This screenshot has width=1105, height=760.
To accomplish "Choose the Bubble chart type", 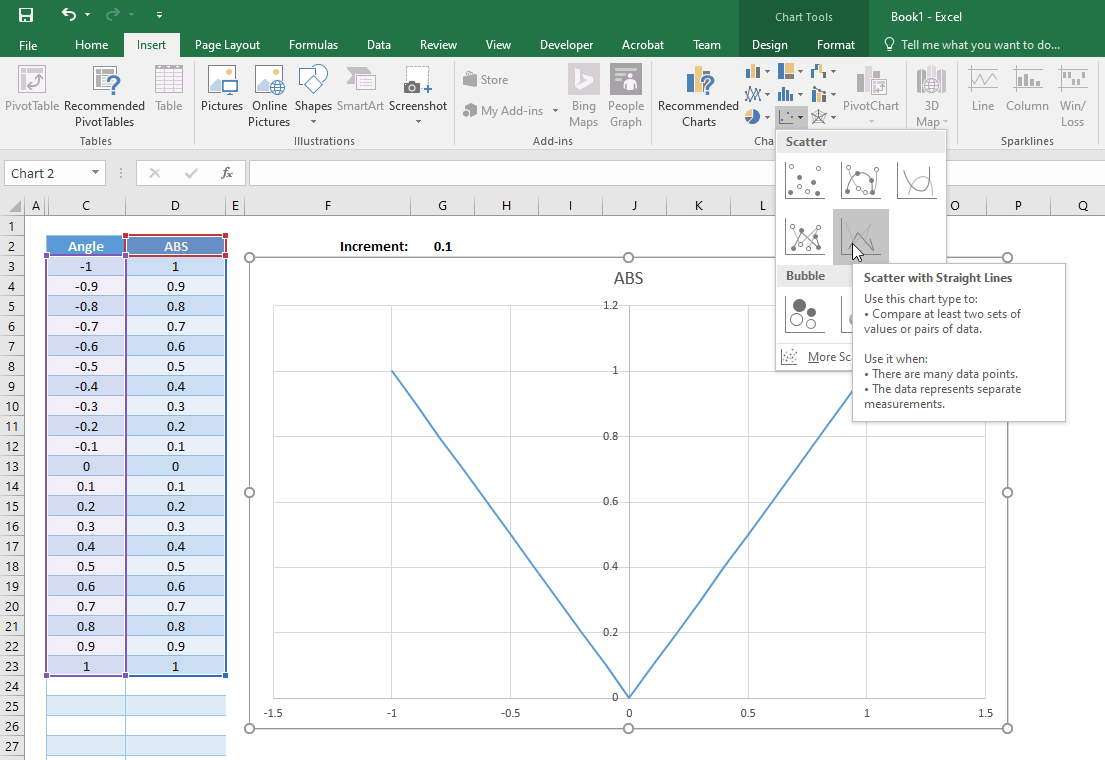I will 806,313.
